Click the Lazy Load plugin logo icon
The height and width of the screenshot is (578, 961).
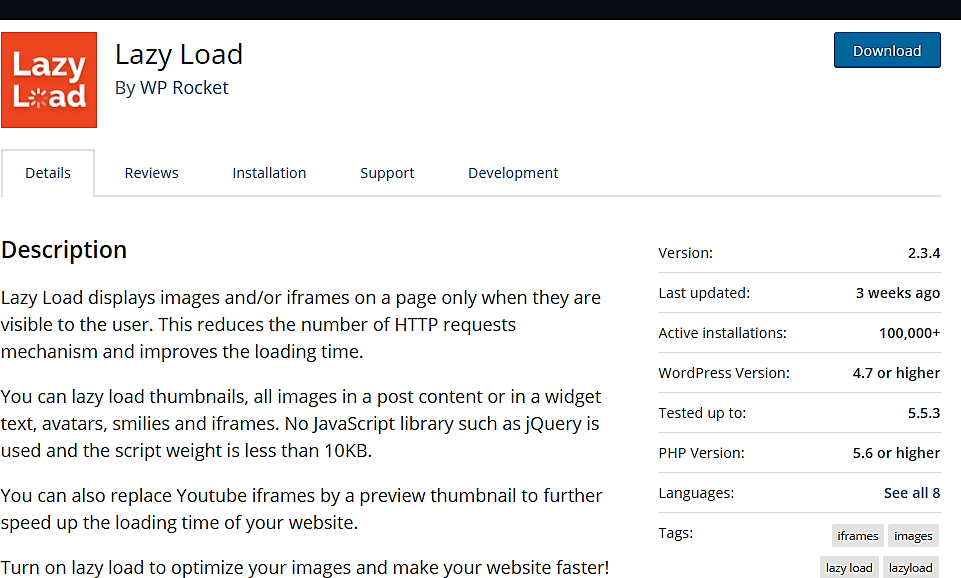[49, 80]
